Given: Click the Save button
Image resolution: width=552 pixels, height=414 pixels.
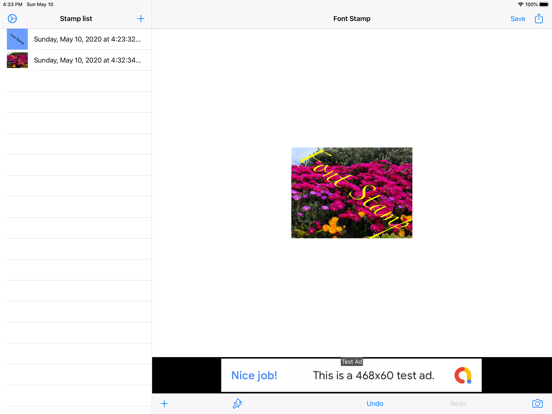Looking at the screenshot, I should coord(518,19).
